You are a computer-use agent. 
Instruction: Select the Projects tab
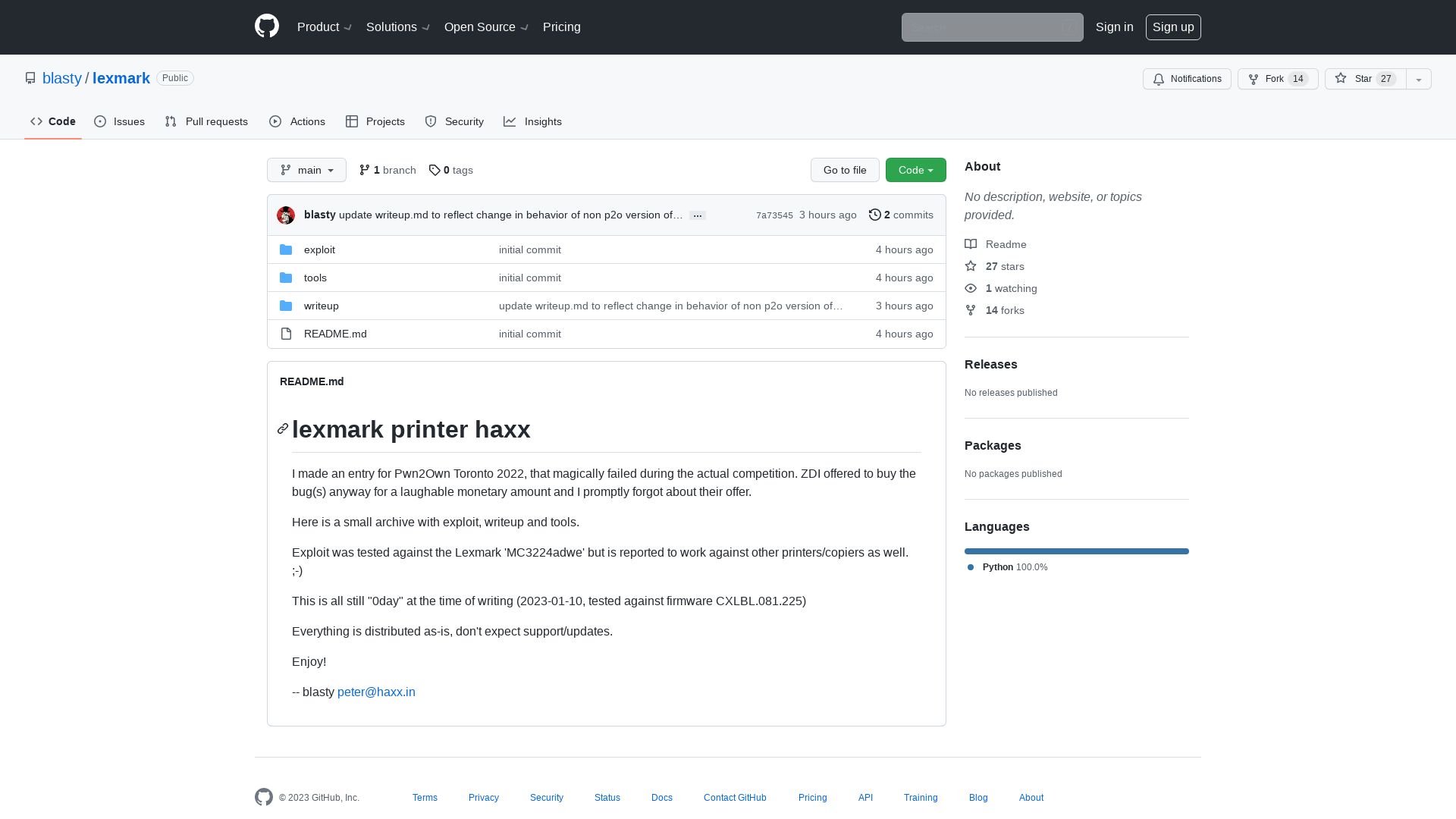coord(375,121)
